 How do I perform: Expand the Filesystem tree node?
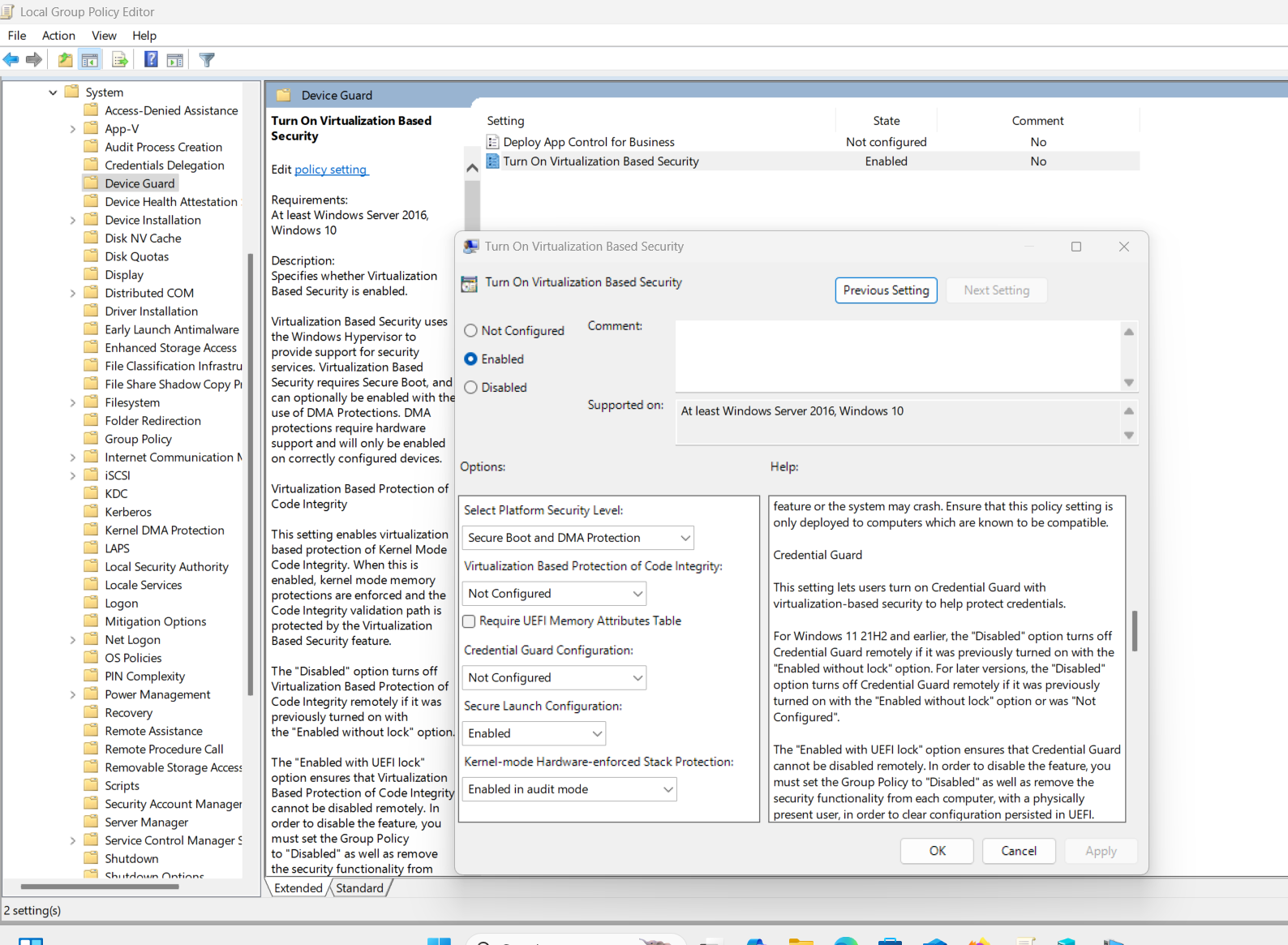coord(72,402)
